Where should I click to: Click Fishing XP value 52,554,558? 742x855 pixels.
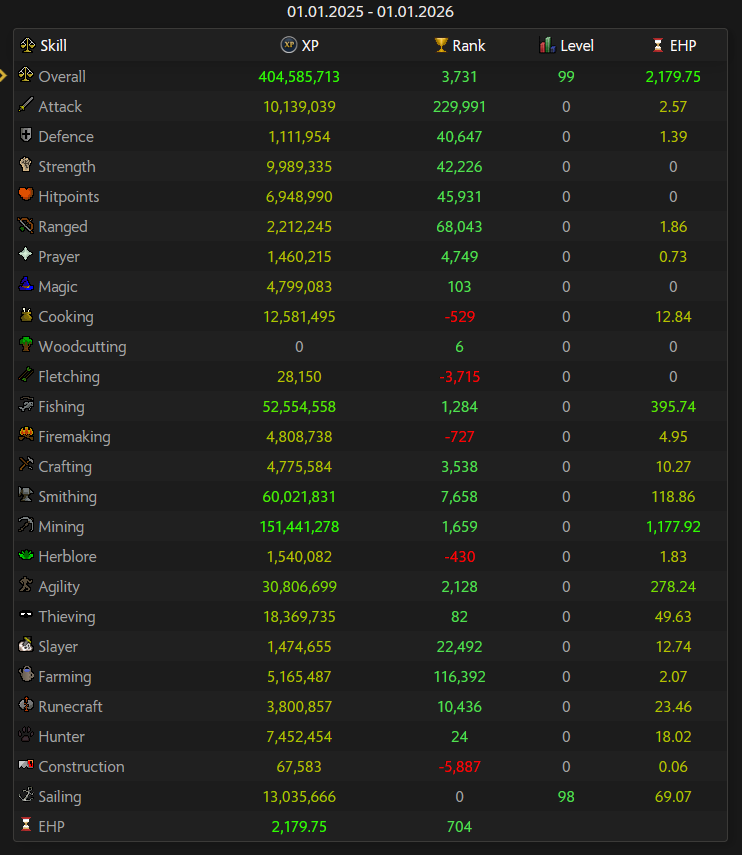(299, 407)
